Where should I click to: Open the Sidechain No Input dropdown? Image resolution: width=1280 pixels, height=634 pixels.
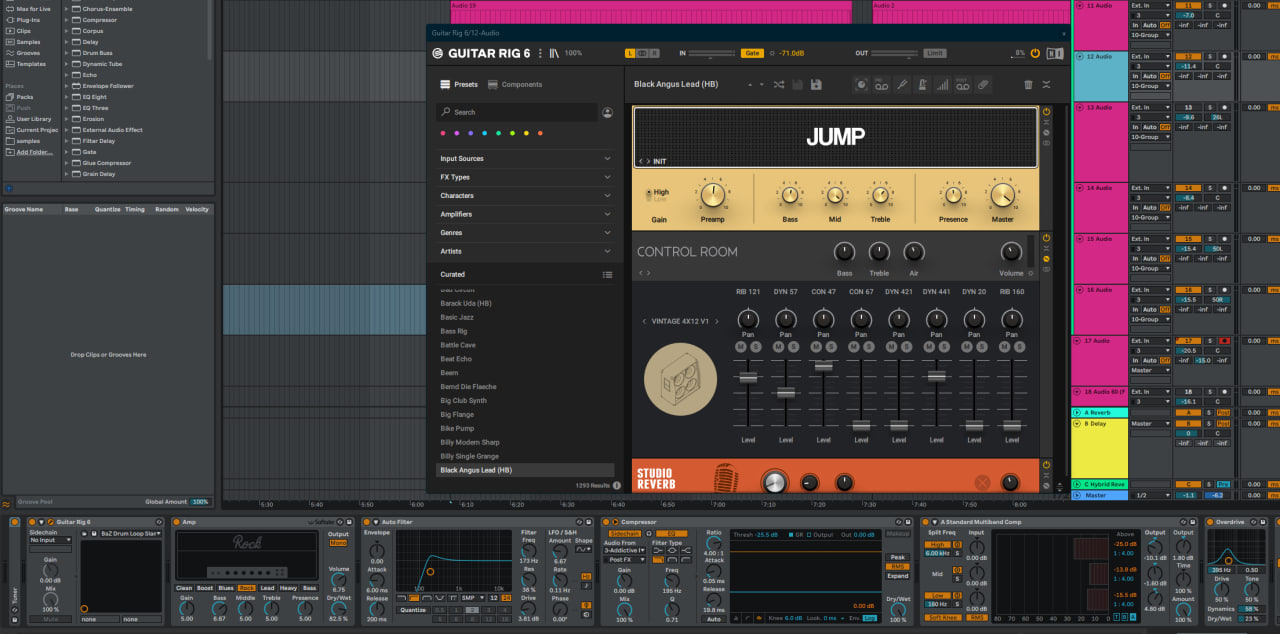click(x=50, y=540)
